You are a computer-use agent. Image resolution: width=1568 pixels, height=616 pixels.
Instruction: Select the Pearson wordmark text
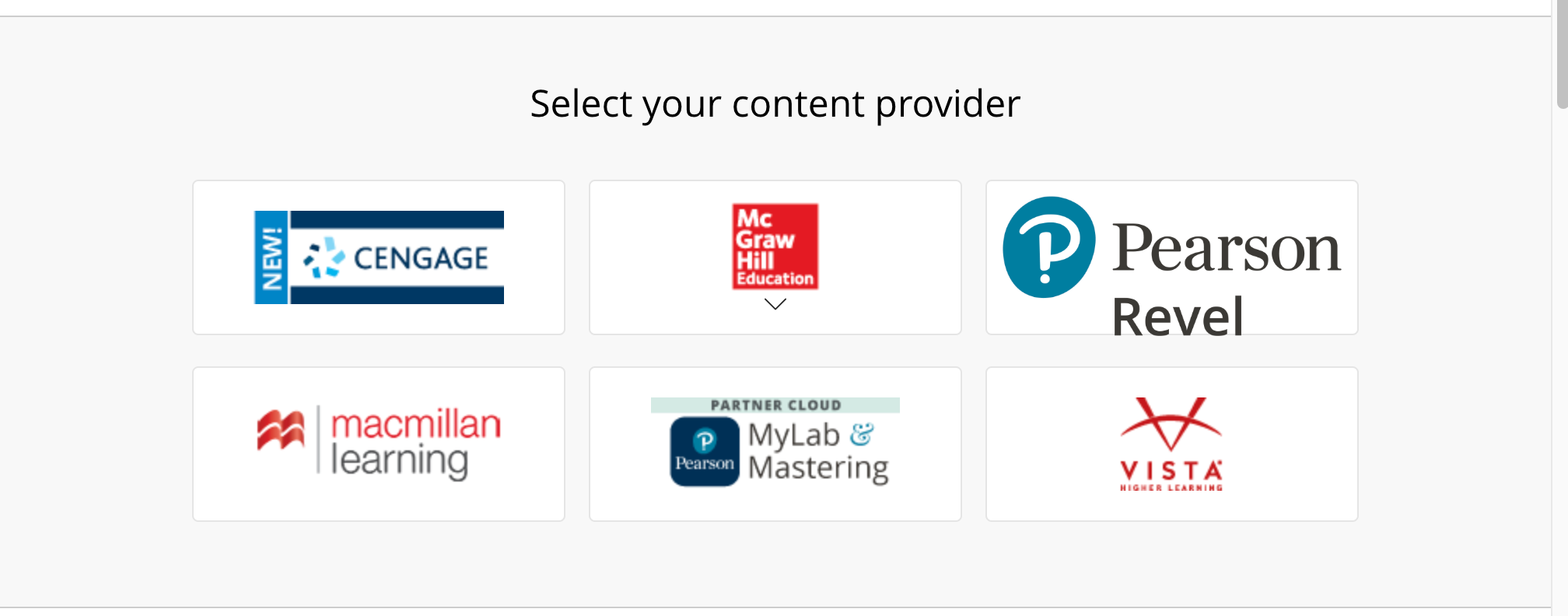pyautogui.click(x=1226, y=249)
